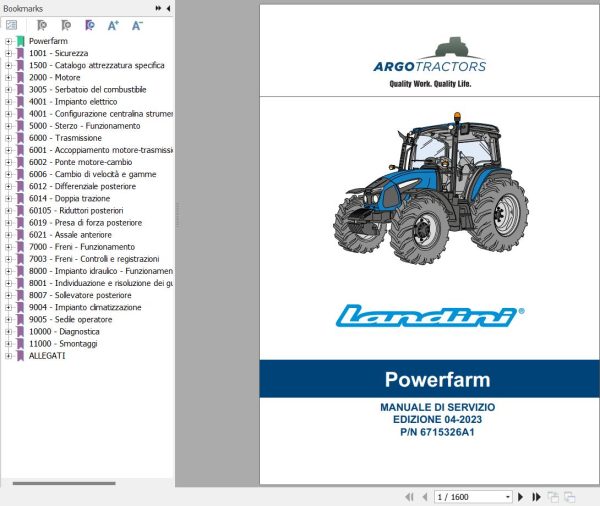Select the 11000 Smontaggi bookmark icon
This screenshot has height=506, width=600.
[21, 344]
